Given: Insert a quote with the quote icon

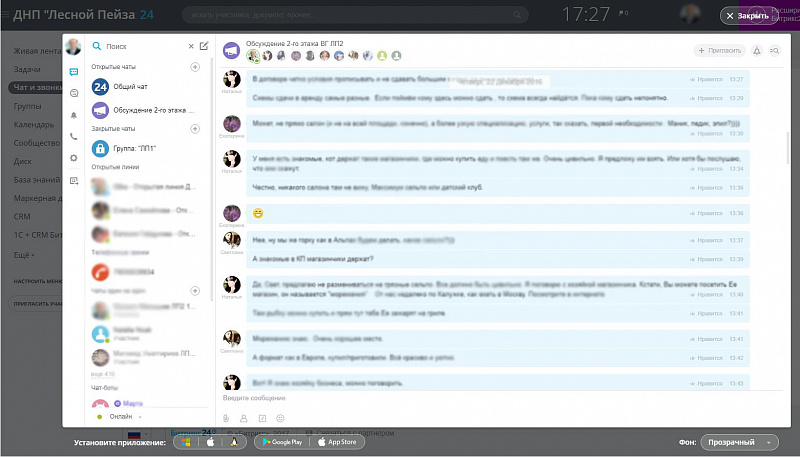Looking at the screenshot, I should click(262, 418).
